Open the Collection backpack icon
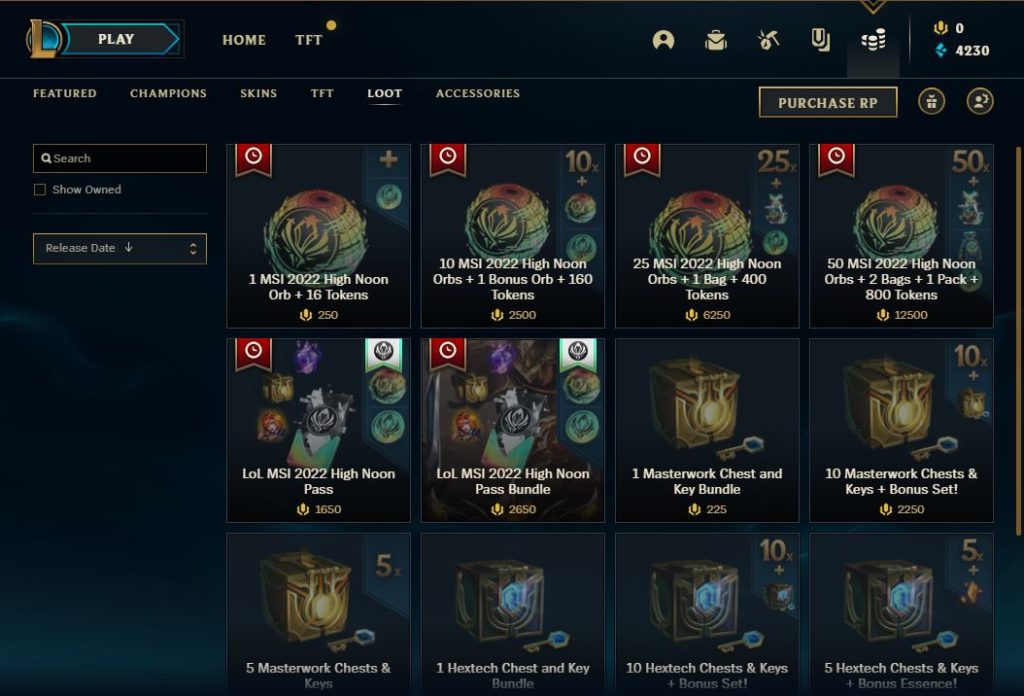This screenshot has height=696, width=1024. tap(716, 40)
